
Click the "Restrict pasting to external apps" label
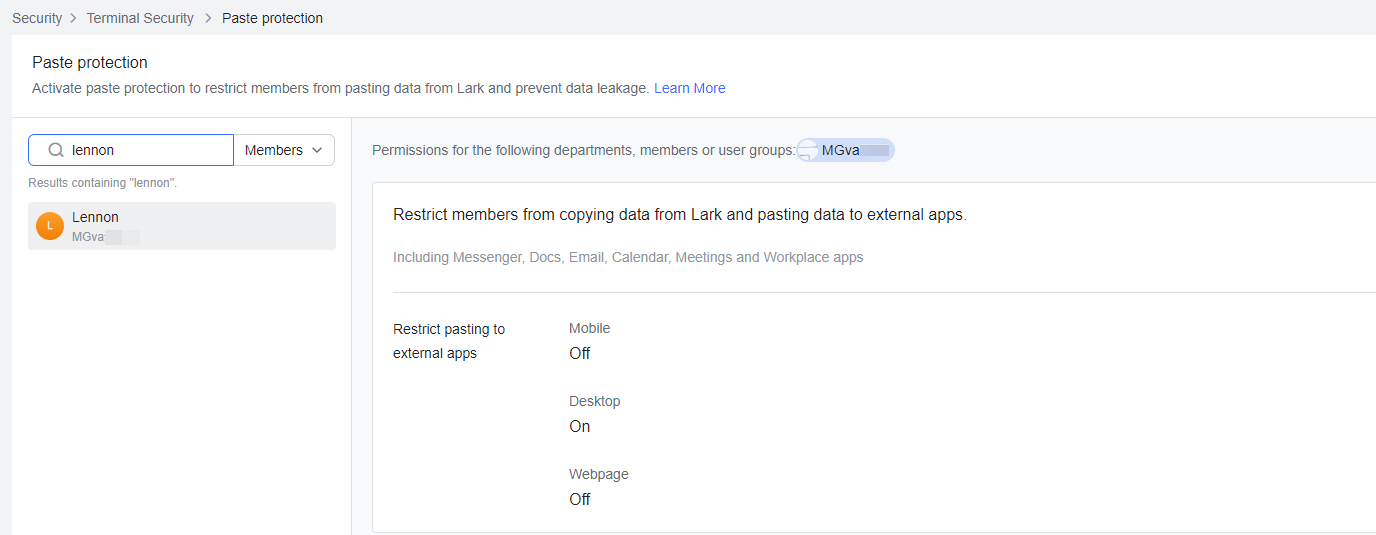click(x=449, y=341)
